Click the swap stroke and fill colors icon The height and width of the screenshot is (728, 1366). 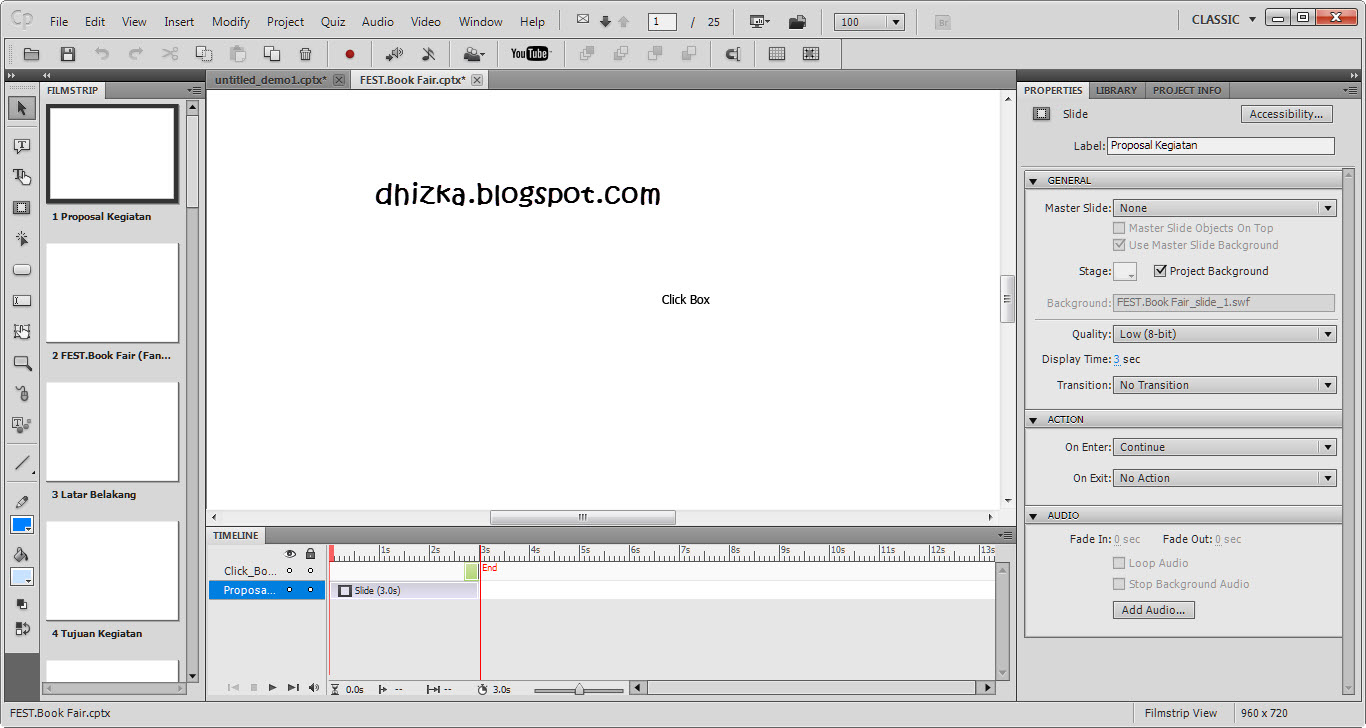tap(22, 629)
